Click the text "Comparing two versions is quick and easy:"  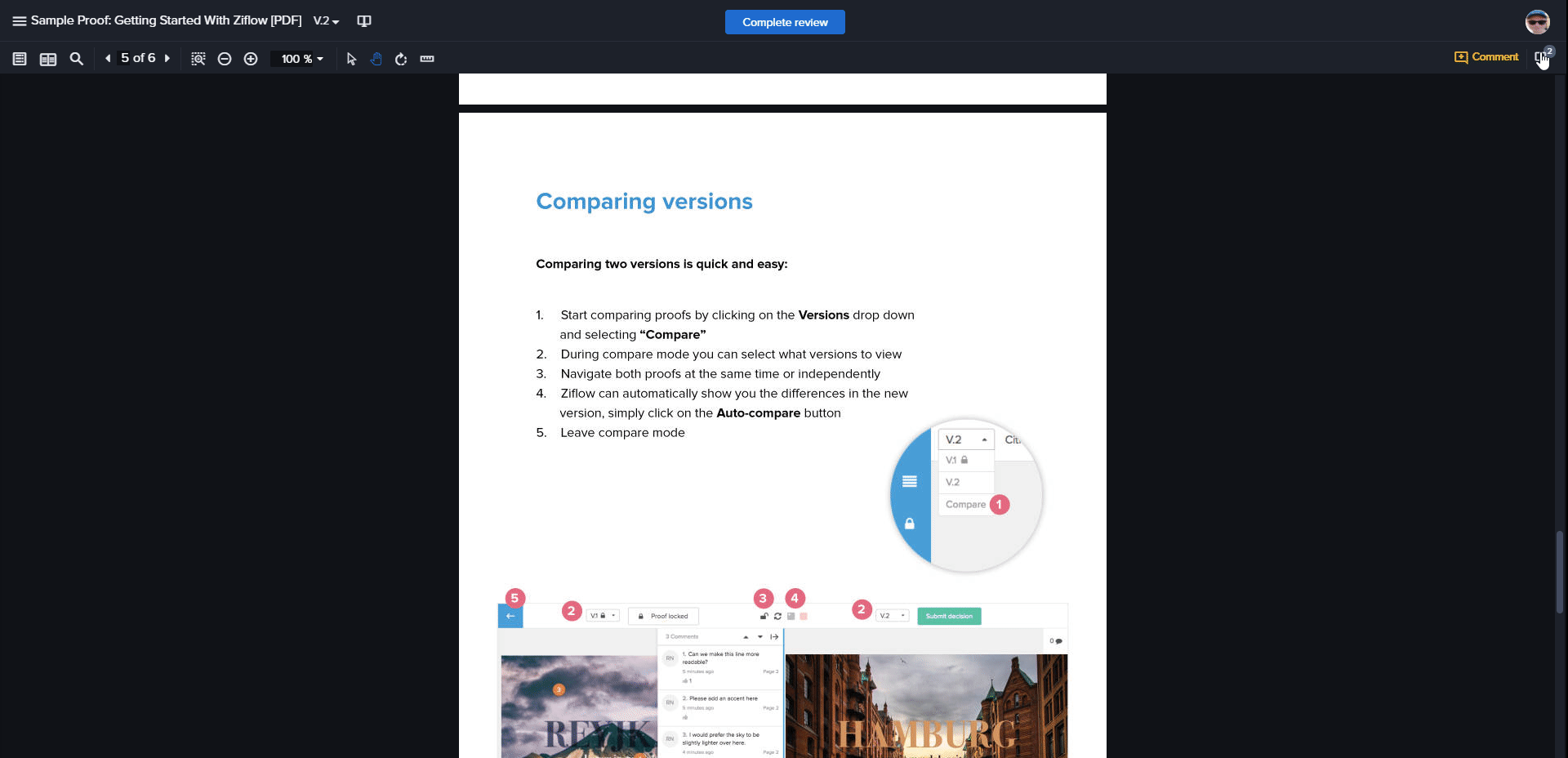coord(661,264)
